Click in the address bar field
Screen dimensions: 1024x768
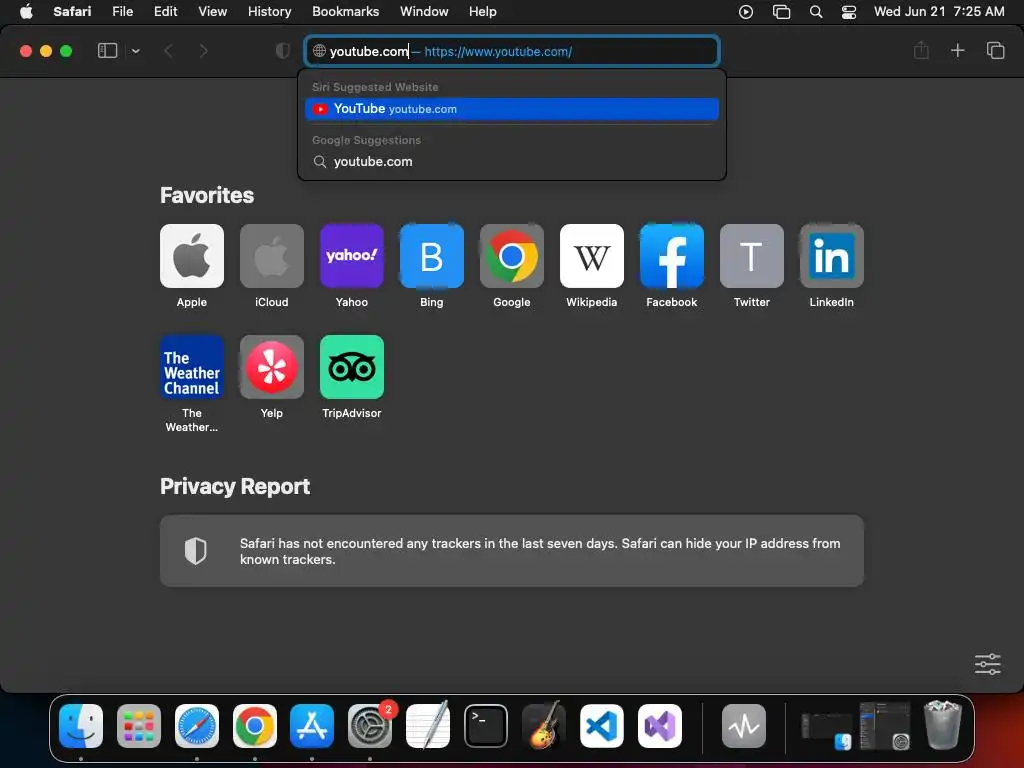click(x=512, y=51)
